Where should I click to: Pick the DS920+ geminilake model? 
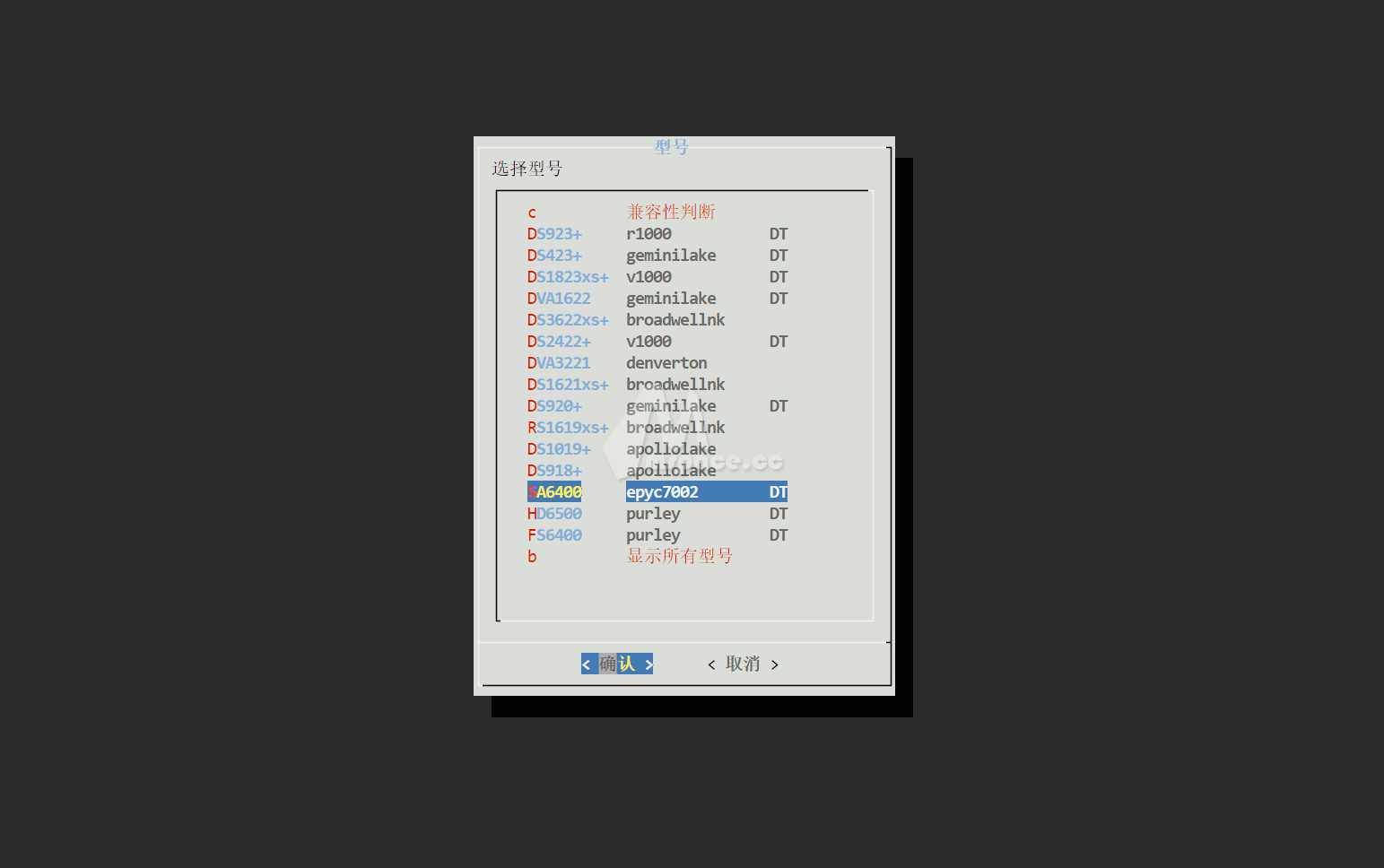[554, 405]
